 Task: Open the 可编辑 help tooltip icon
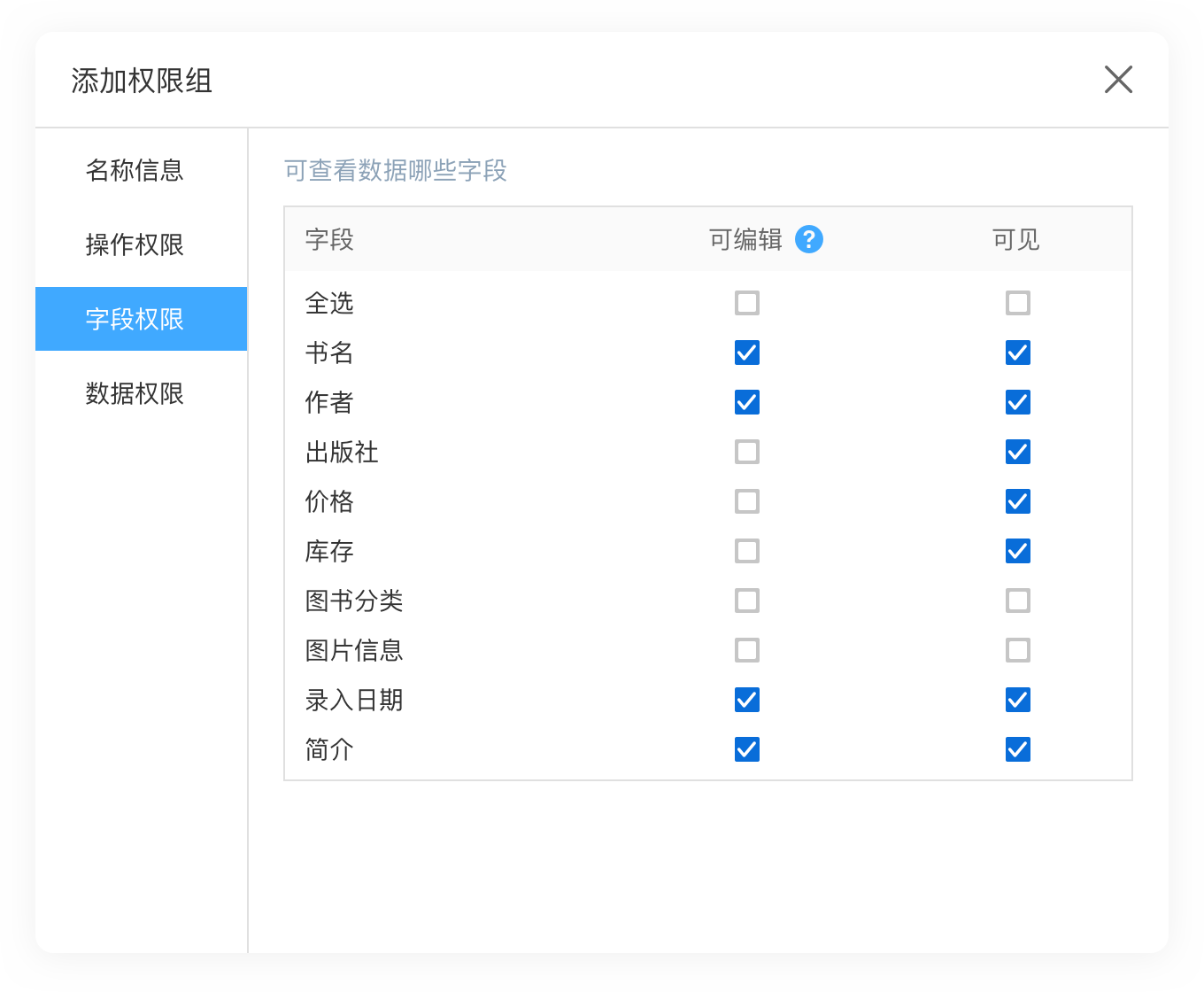(x=808, y=238)
